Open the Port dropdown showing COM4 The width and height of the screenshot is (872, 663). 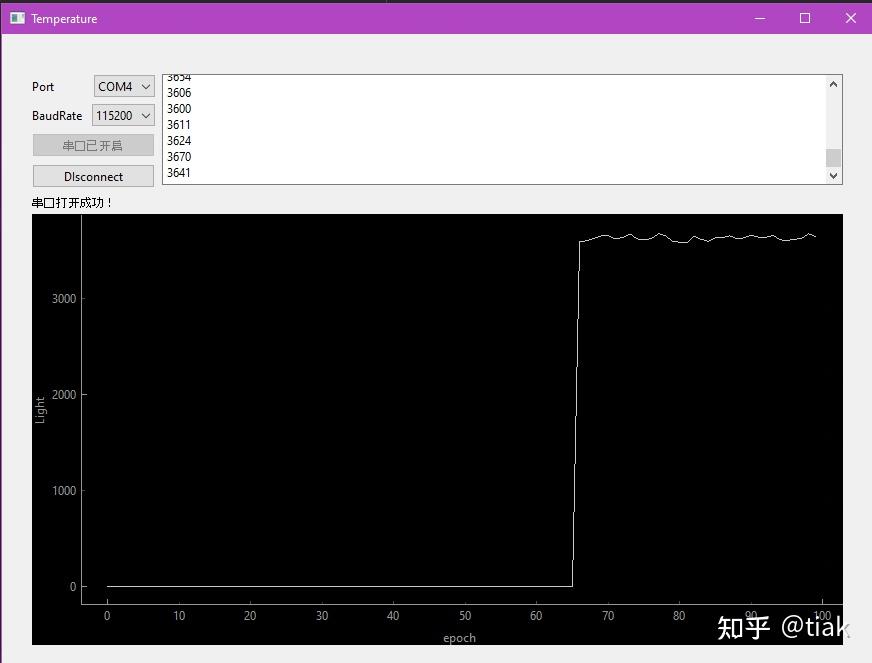click(122, 86)
